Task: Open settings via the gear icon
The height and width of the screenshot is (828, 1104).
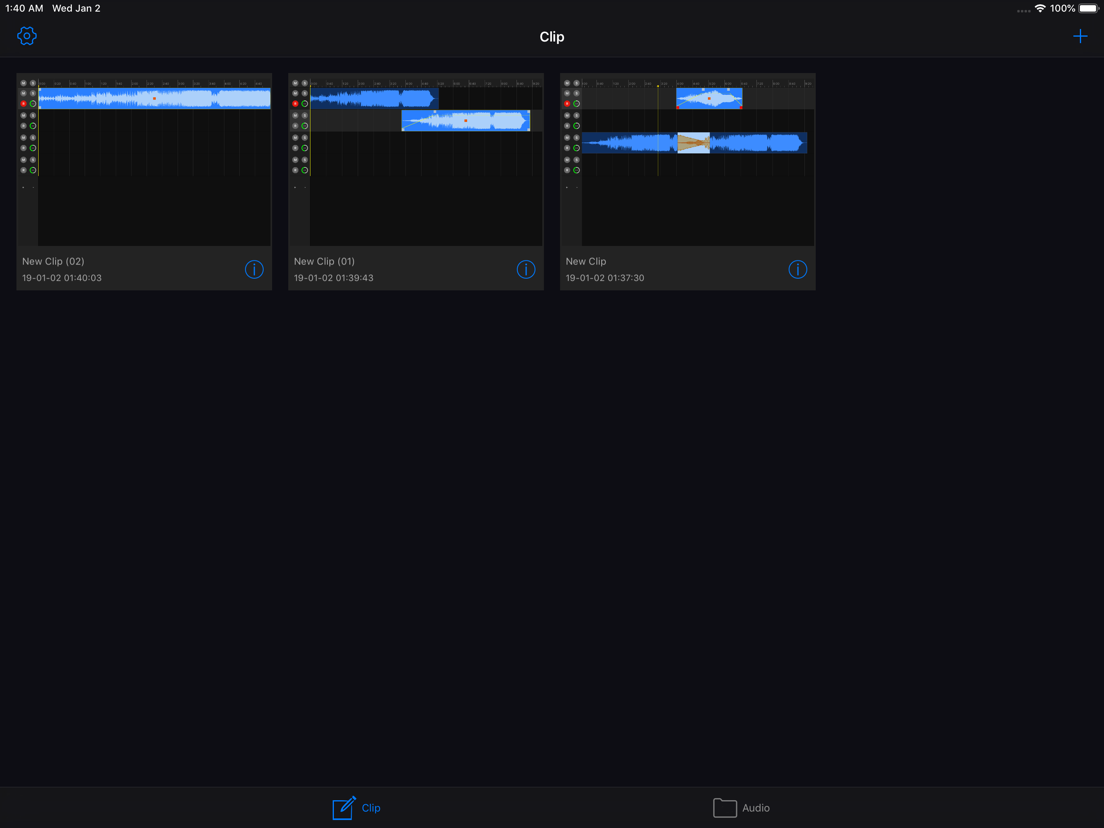Action: coord(27,36)
